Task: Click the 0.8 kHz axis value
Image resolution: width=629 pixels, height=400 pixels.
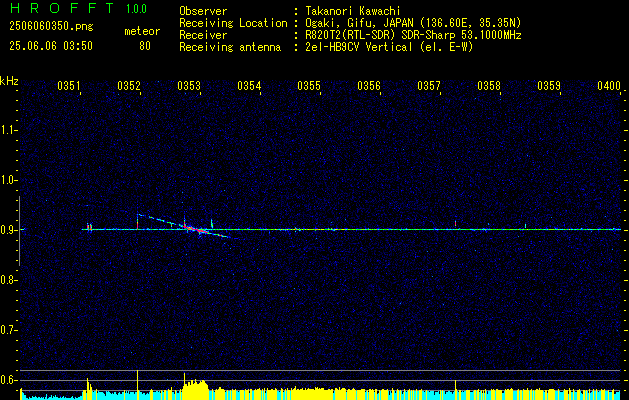Action: click(8, 280)
